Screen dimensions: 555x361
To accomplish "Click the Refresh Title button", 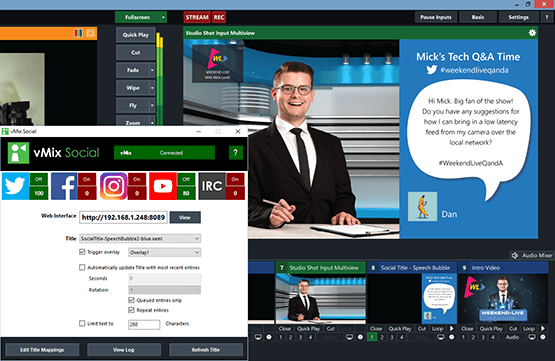I will (206, 350).
